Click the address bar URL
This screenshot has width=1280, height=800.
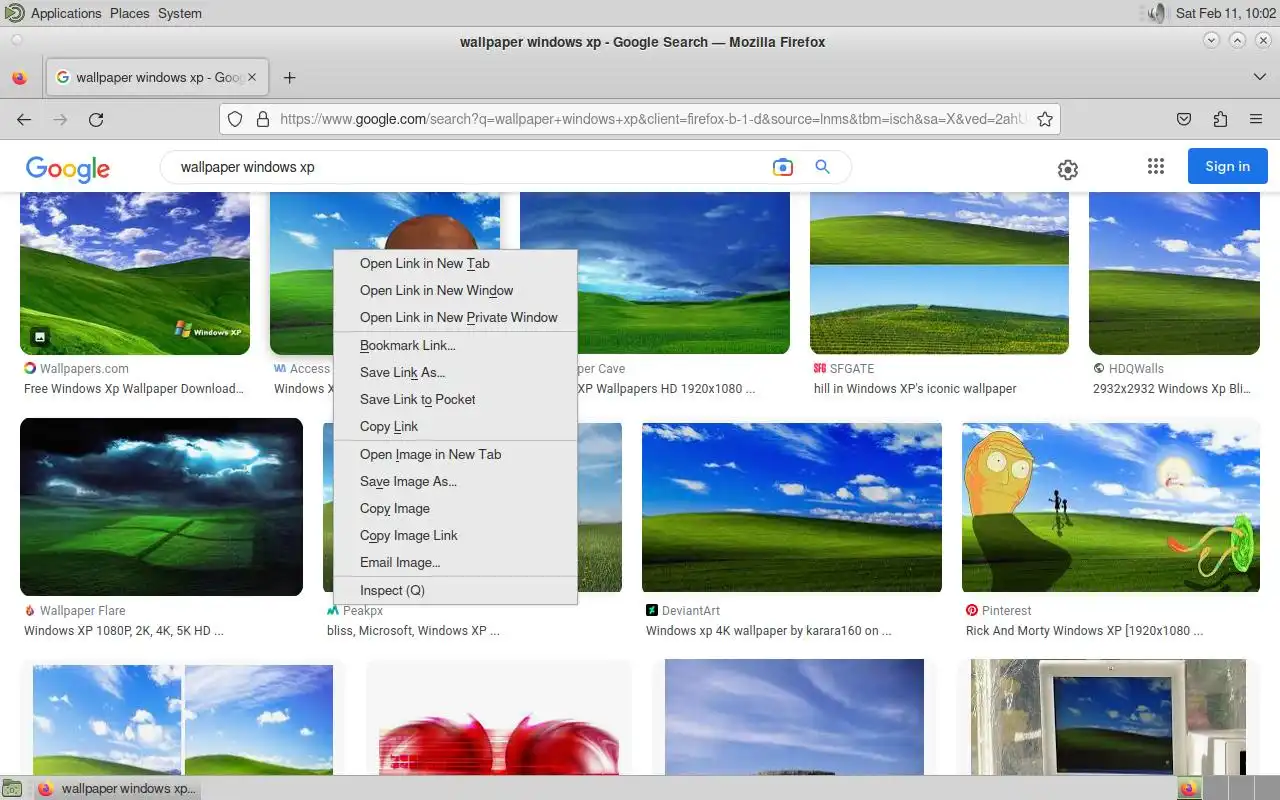(x=653, y=119)
